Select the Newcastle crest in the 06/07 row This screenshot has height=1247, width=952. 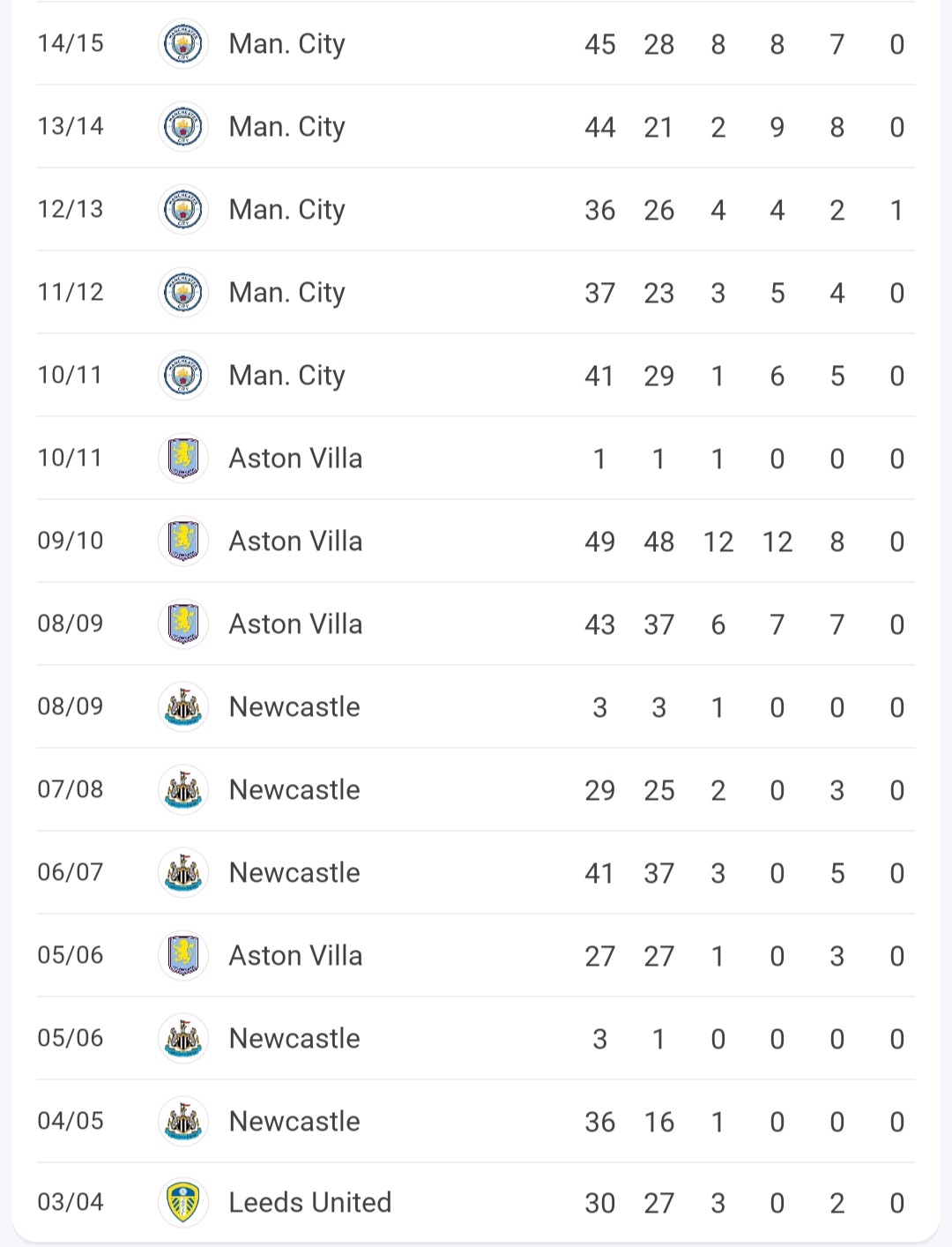[x=183, y=872]
